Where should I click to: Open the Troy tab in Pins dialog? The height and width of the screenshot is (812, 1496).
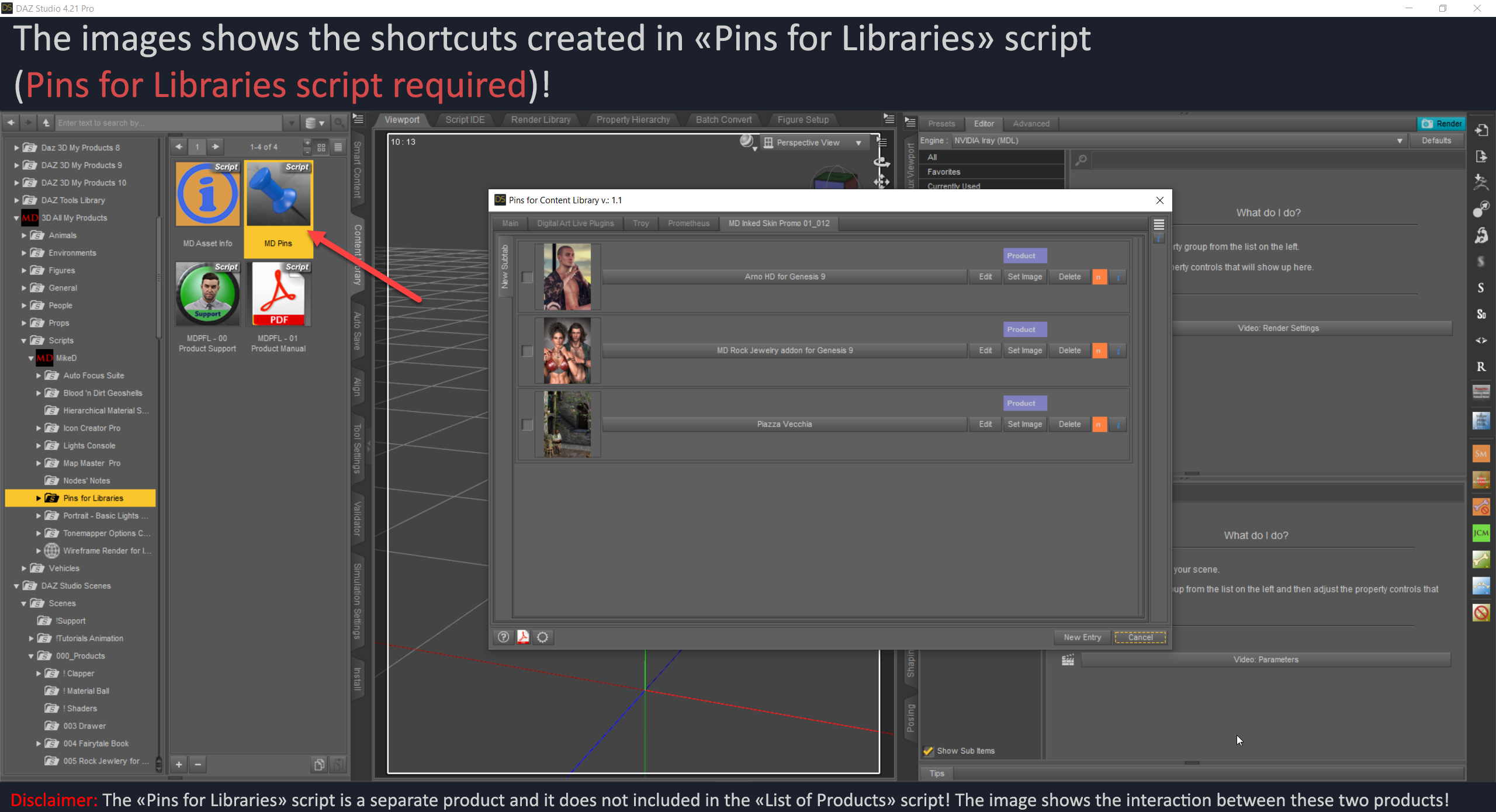tap(641, 224)
